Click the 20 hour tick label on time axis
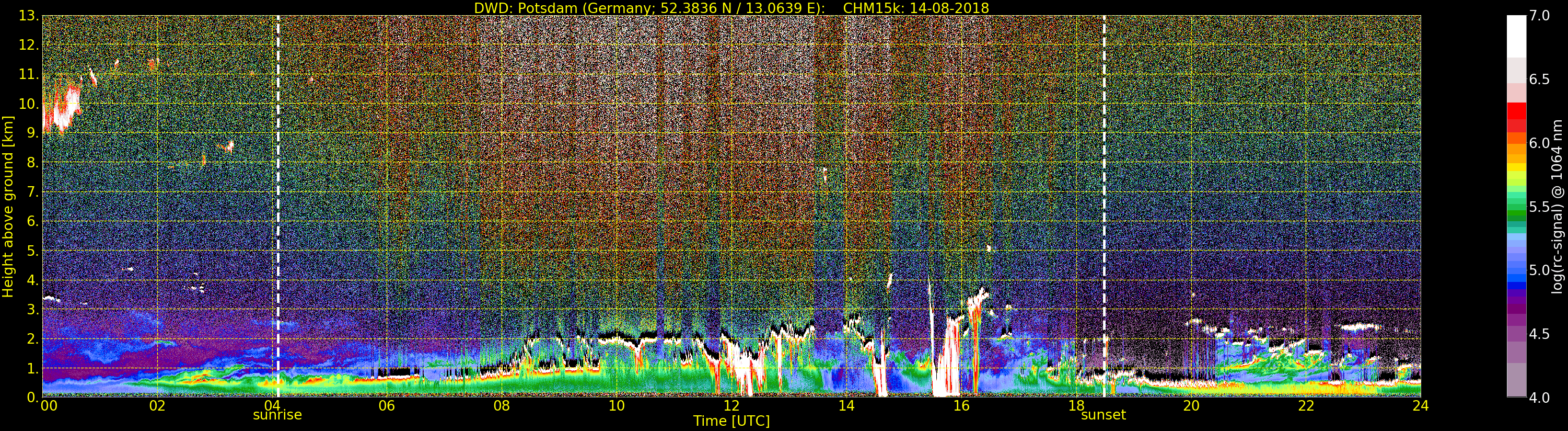The image size is (1568, 431). point(1191,406)
